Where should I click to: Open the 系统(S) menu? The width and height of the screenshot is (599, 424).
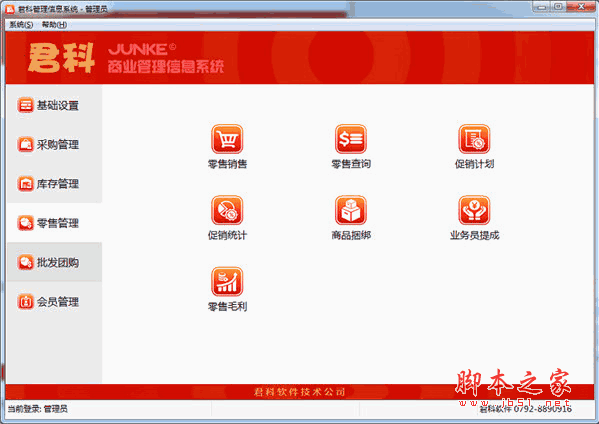click(x=21, y=25)
